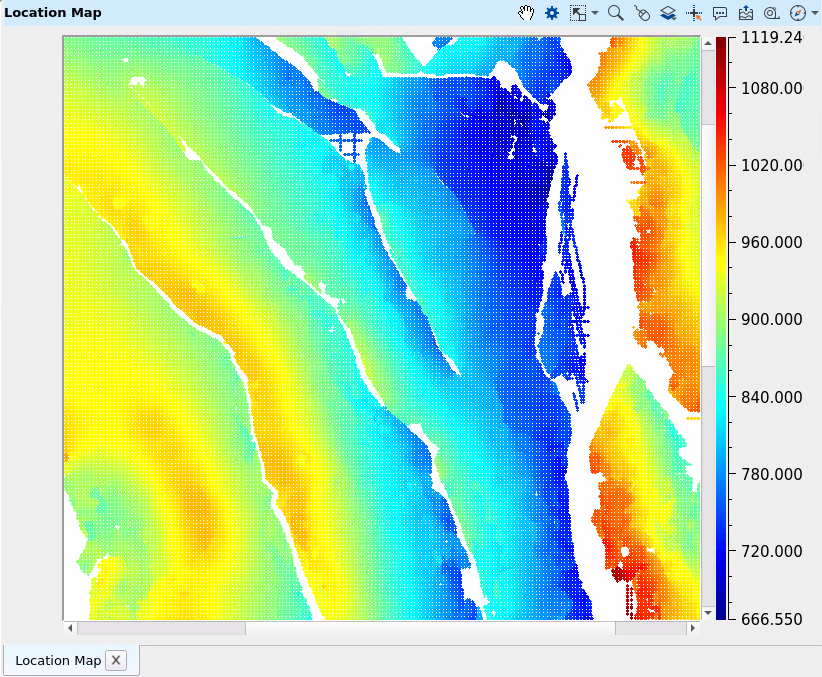Click the vertical scrollbar up arrow
This screenshot has width=822, height=677.
pyautogui.click(x=708, y=43)
